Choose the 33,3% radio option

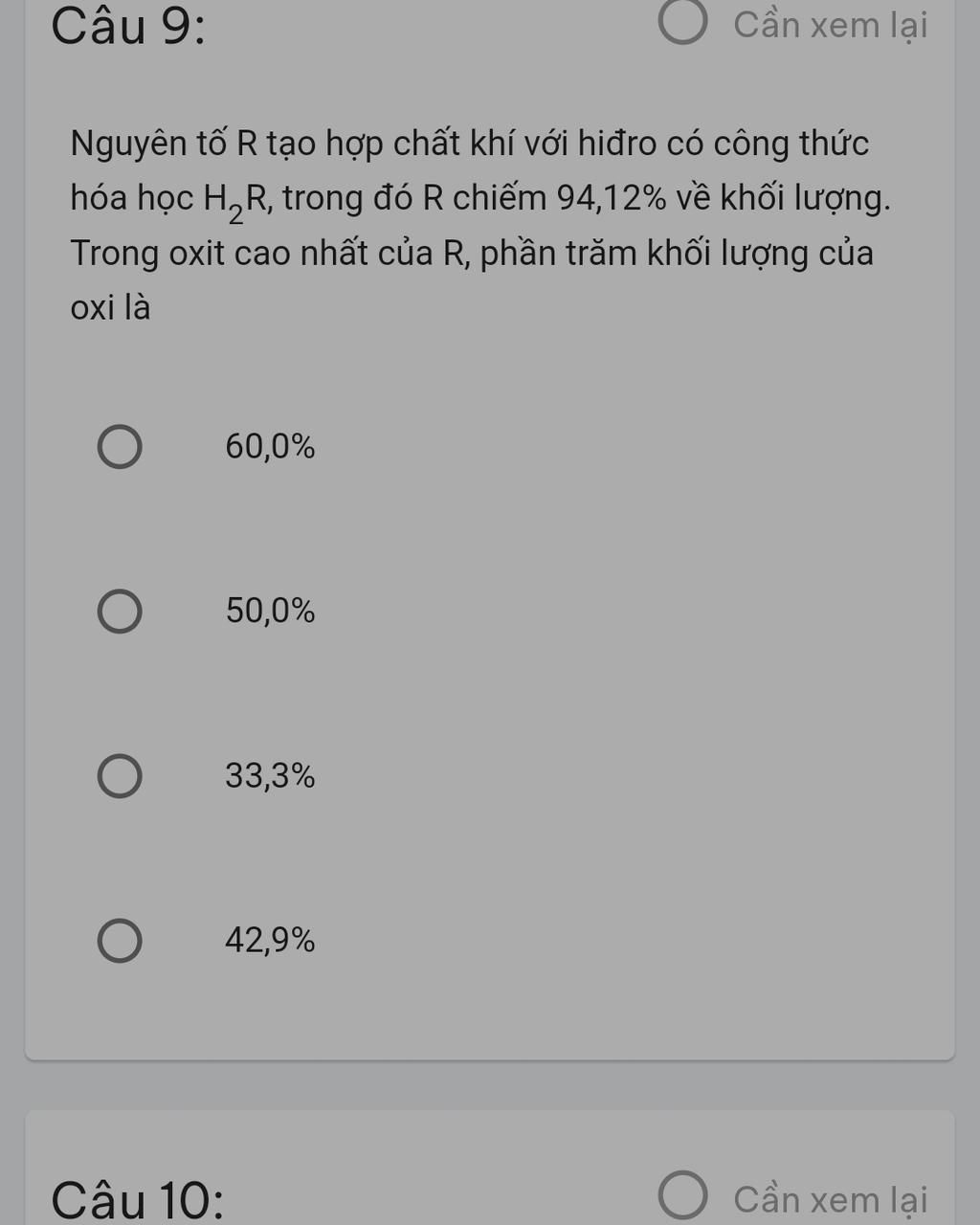(x=120, y=776)
